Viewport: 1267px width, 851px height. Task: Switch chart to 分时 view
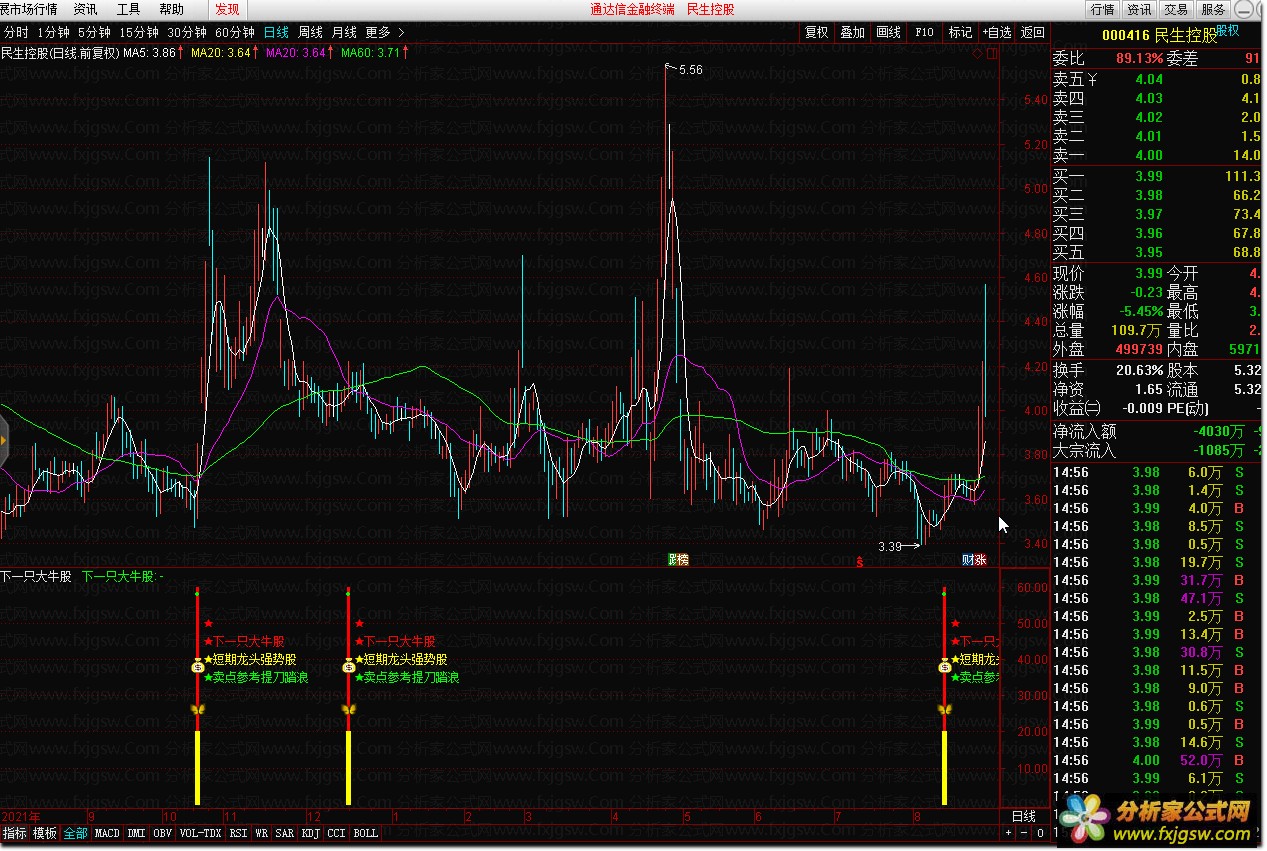point(16,32)
